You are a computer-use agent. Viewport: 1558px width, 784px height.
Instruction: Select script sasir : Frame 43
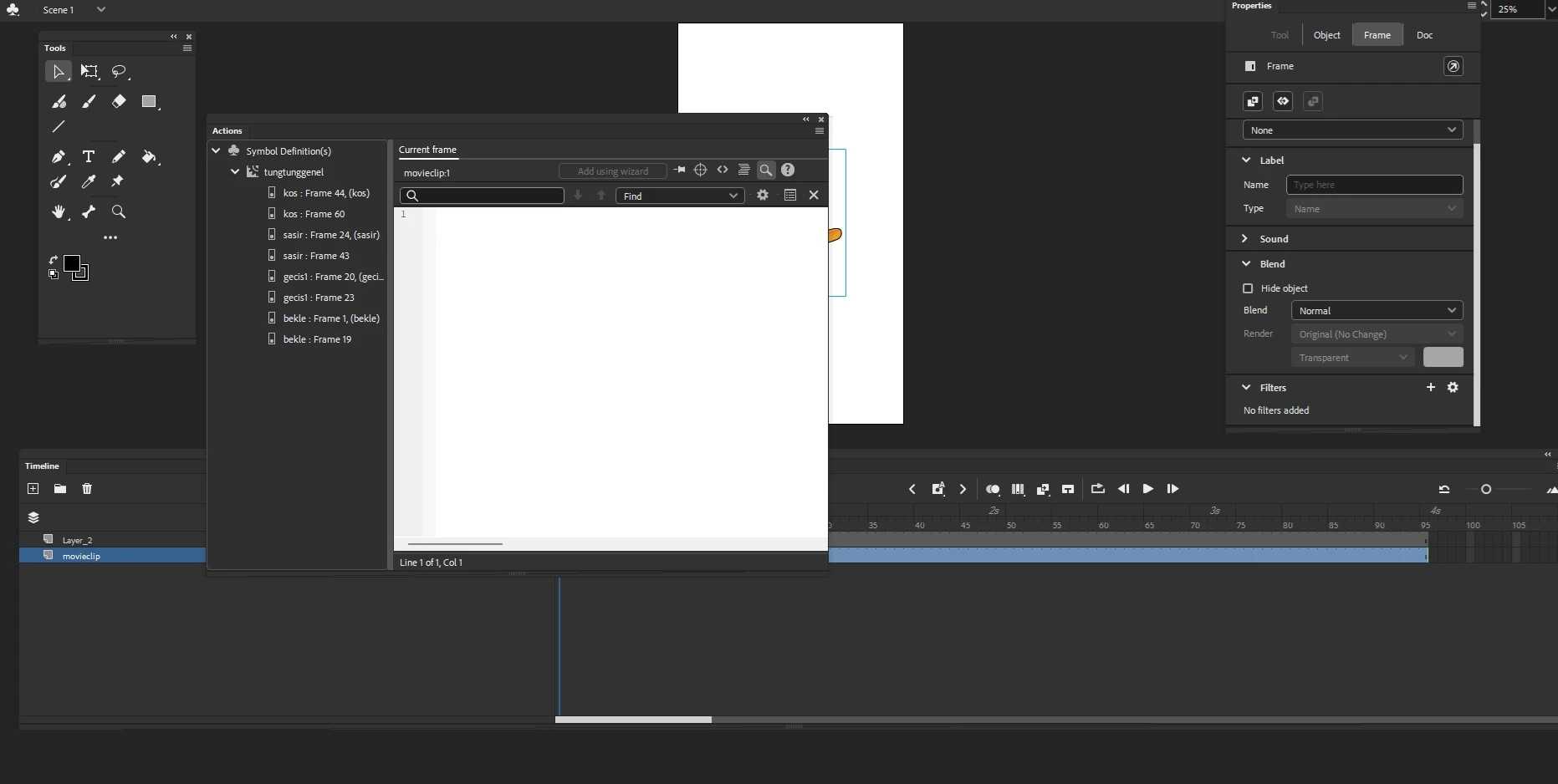pyautogui.click(x=316, y=256)
